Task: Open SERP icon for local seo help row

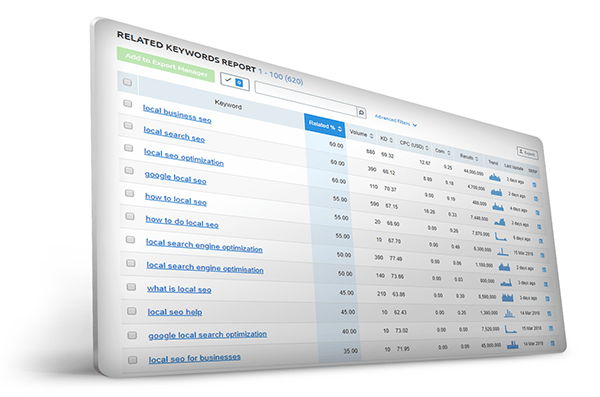Action: 549,314
